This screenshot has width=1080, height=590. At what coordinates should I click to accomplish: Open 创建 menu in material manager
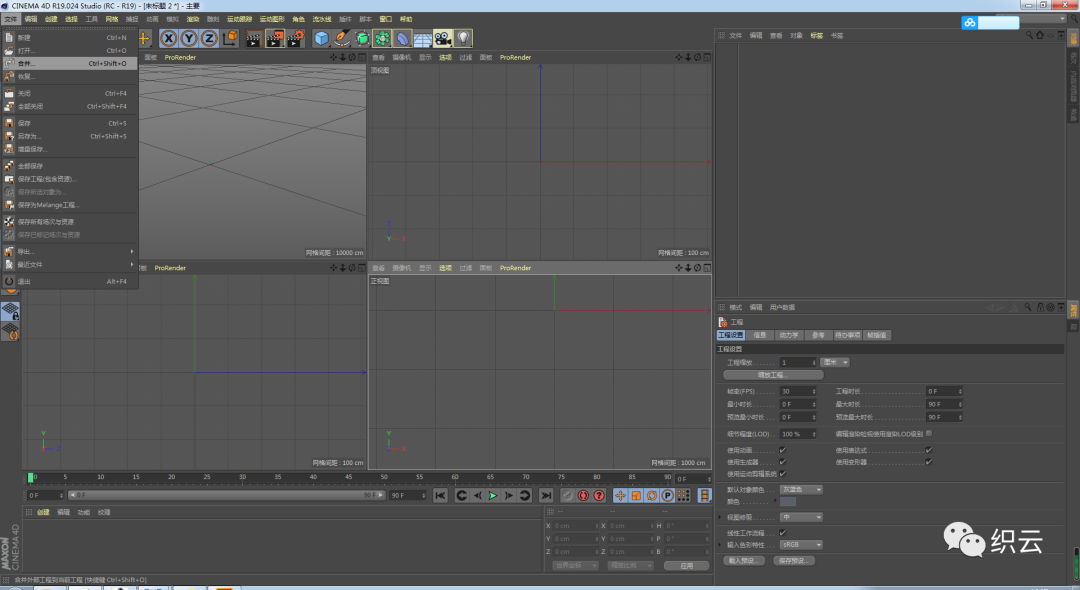pyautogui.click(x=43, y=512)
